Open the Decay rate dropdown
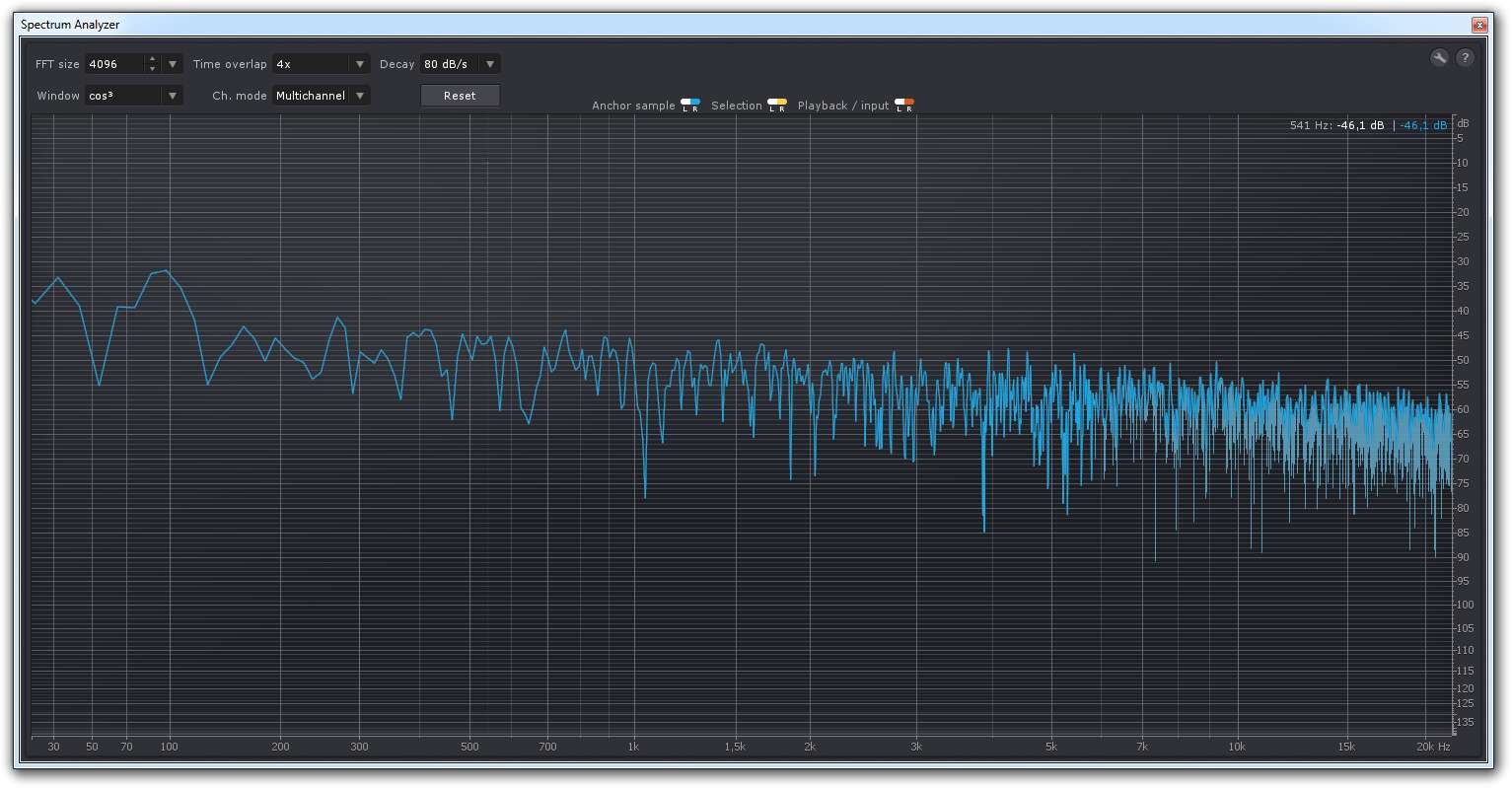Viewport: 1512px width, 788px height. (x=490, y=64)
